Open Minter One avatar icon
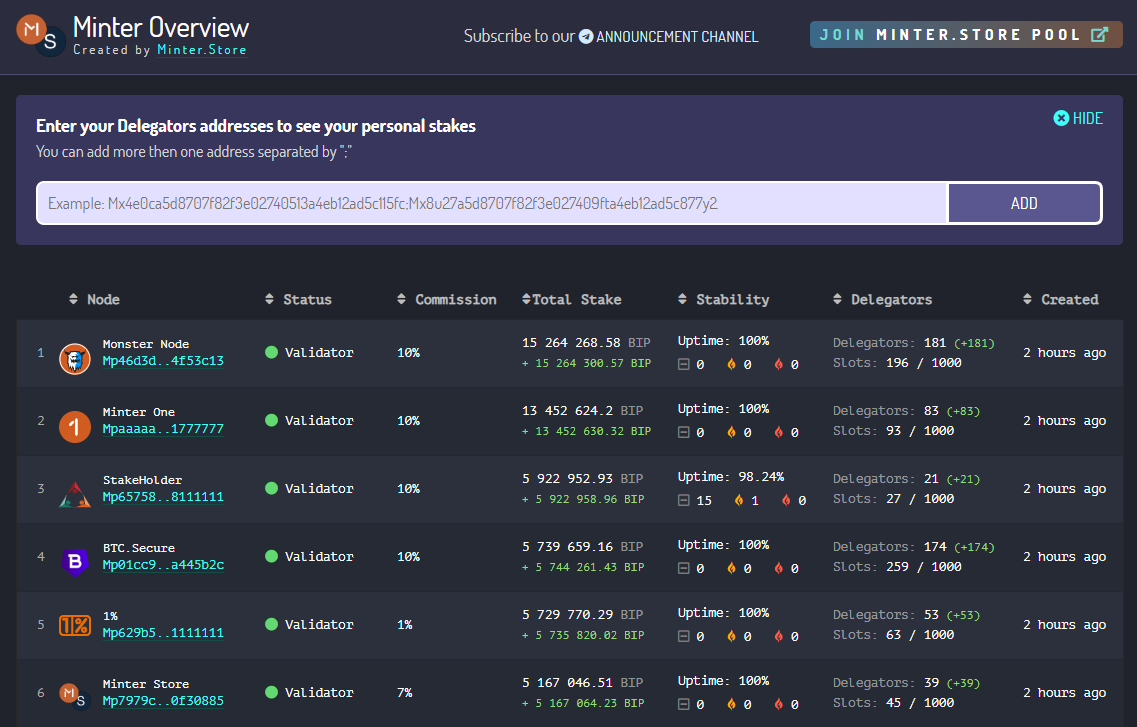This screenshot has height=727, width=1137. (75, 426)
